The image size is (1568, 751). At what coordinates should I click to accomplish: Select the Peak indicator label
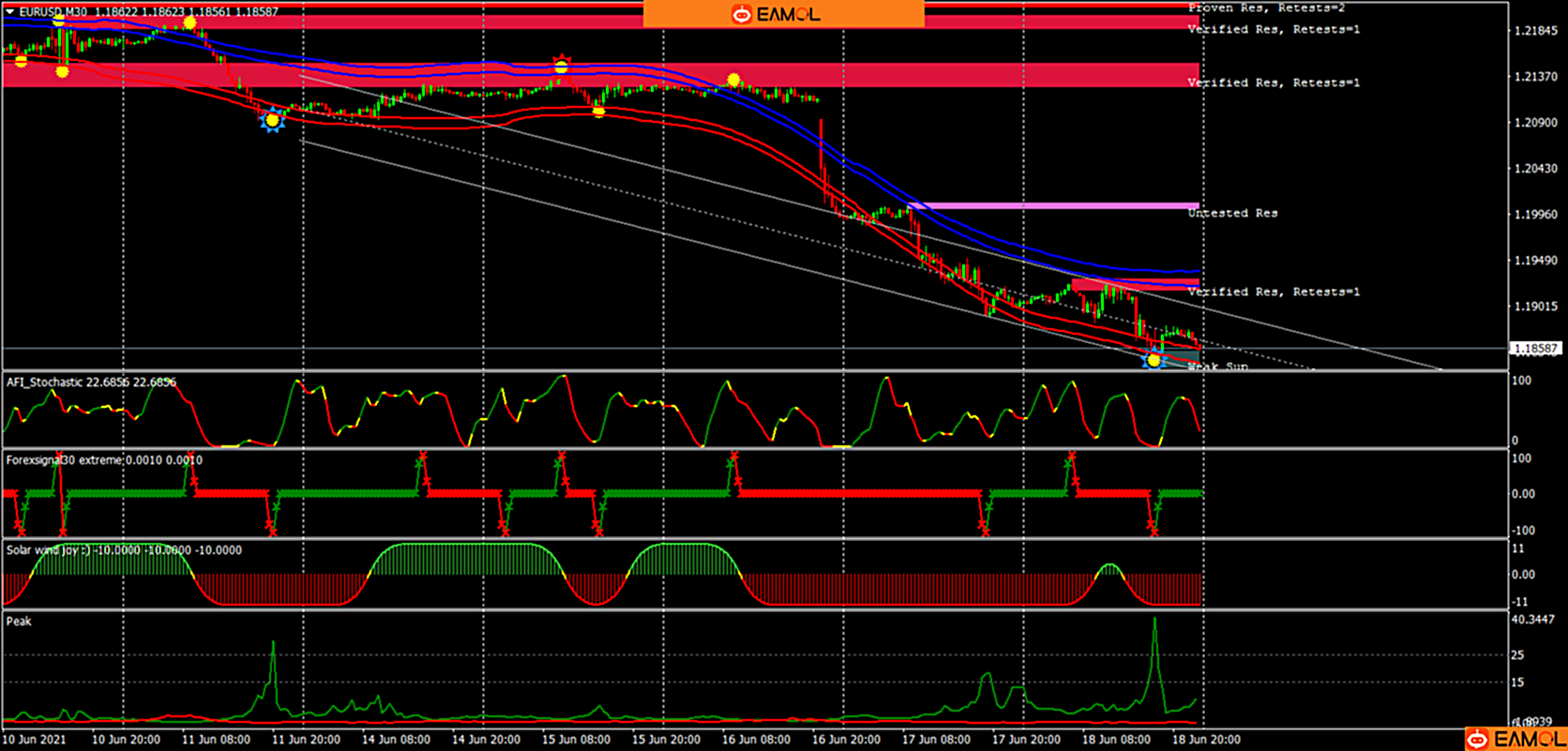pyautogui.click(x=19, y=622)
